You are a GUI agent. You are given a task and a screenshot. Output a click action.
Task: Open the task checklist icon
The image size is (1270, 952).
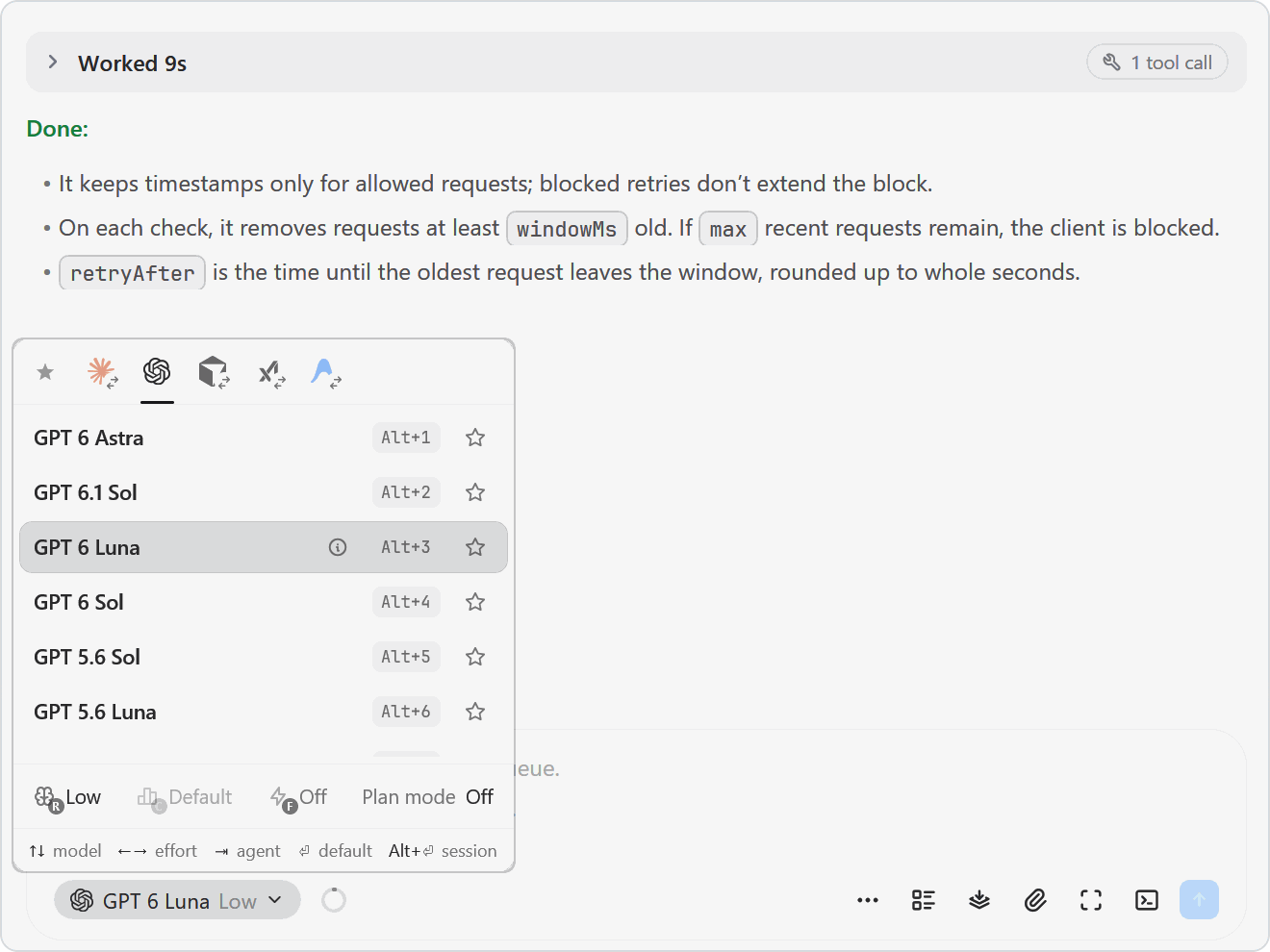pyautogui.click(x=924, y=901)
